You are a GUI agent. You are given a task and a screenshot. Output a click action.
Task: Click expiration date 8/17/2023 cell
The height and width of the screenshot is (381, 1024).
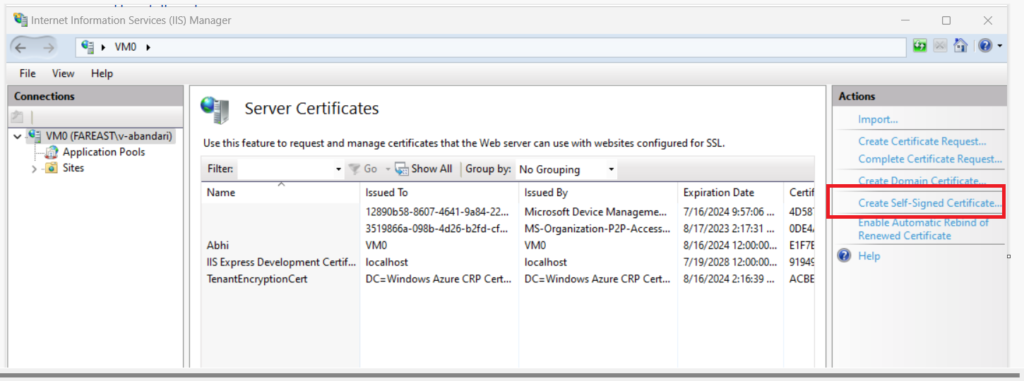(730, 229)
